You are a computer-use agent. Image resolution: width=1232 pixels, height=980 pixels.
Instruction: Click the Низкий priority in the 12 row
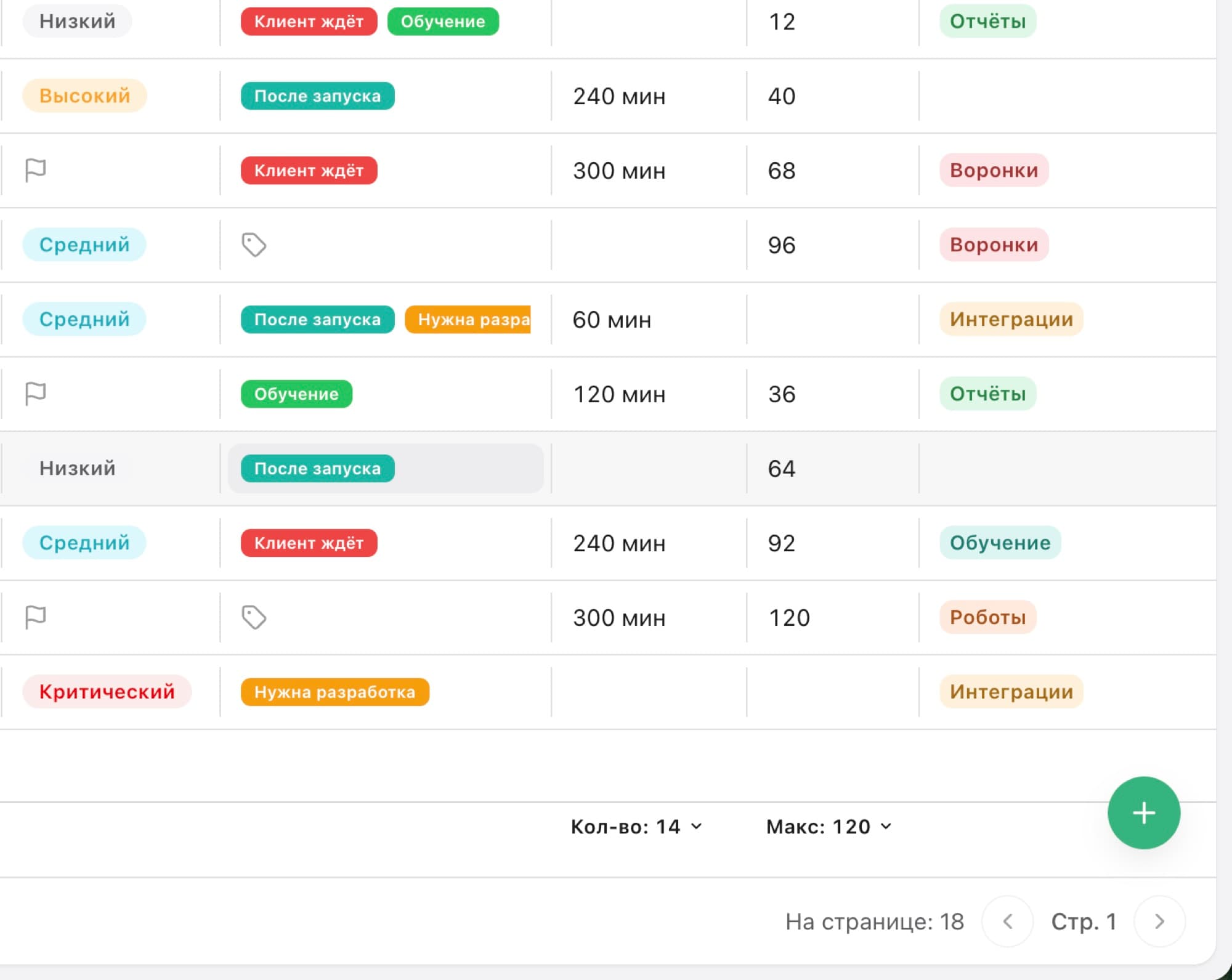pos(78,21)
